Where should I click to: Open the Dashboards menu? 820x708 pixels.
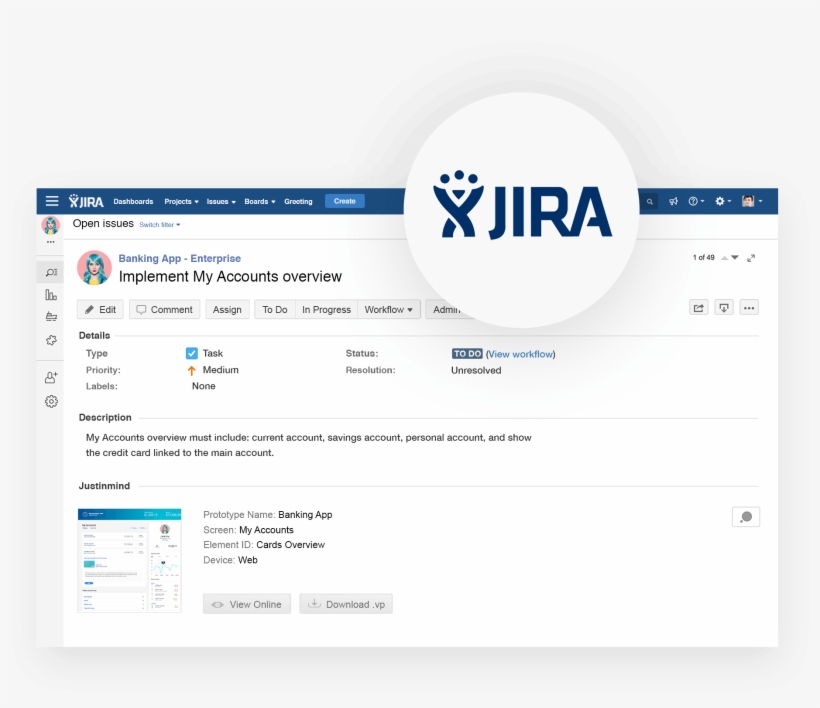133,201
